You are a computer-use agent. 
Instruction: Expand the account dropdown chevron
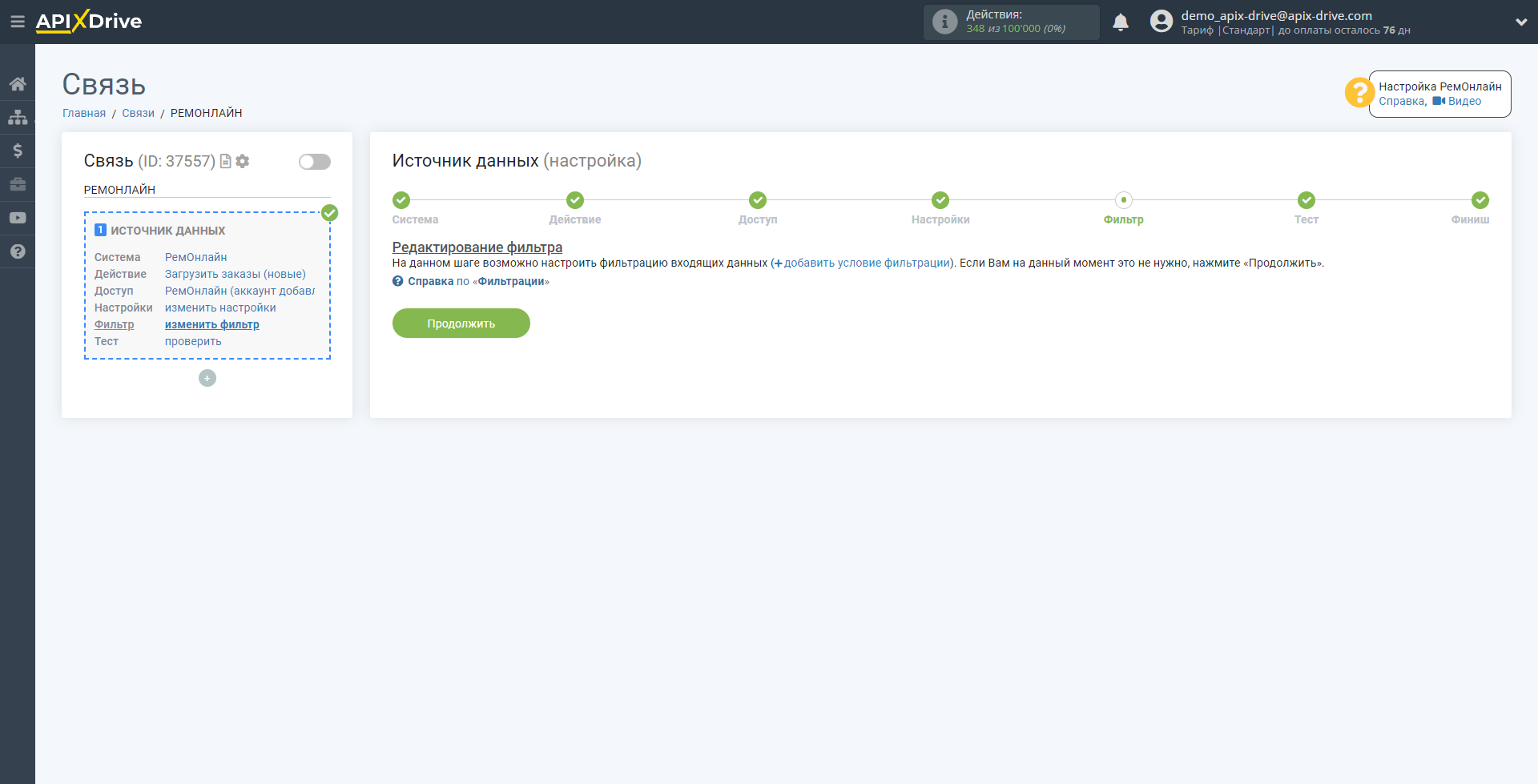1521,22
